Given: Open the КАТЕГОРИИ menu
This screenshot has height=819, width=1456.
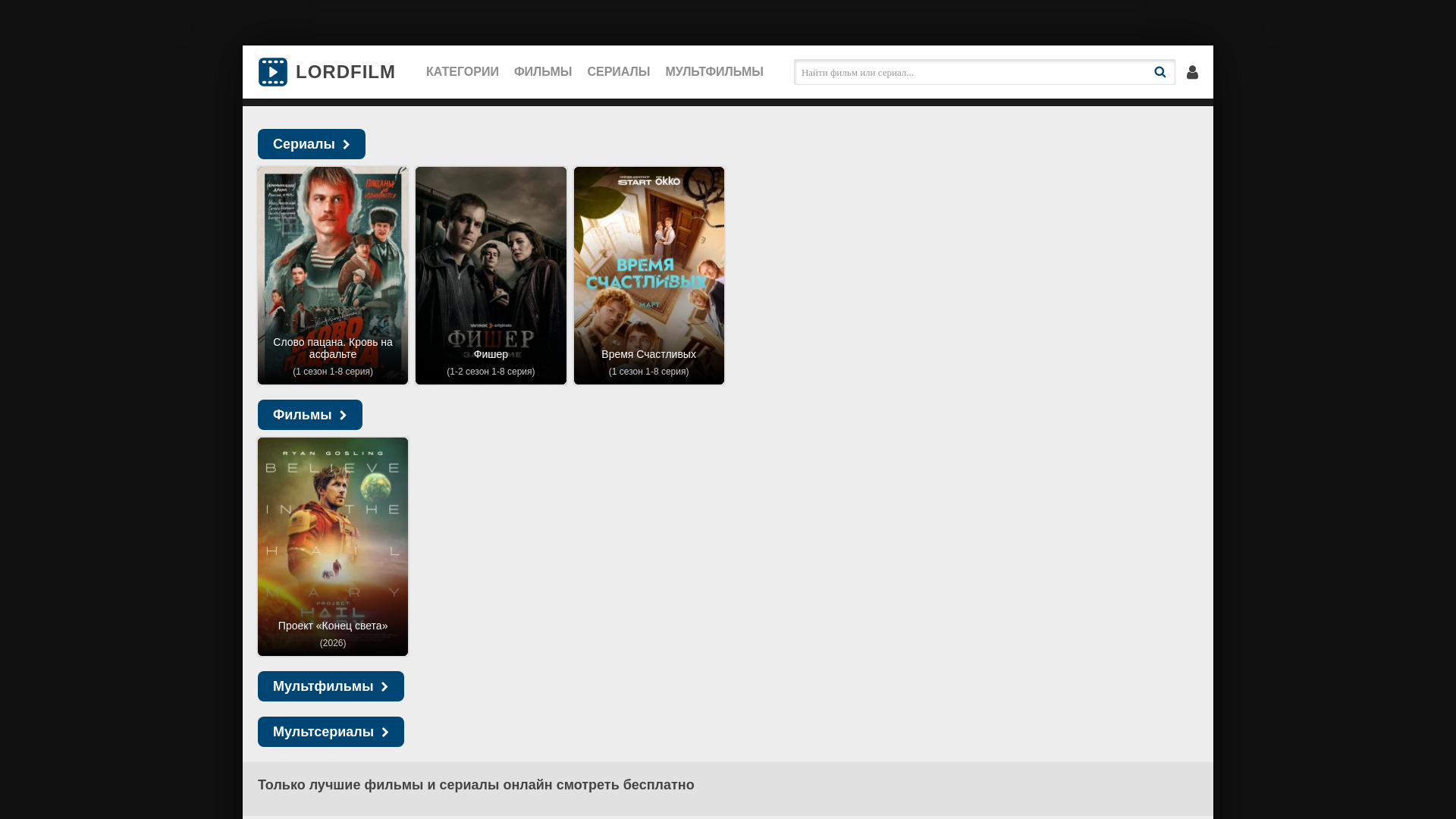Looking at the screenshot, I should 463,72.
